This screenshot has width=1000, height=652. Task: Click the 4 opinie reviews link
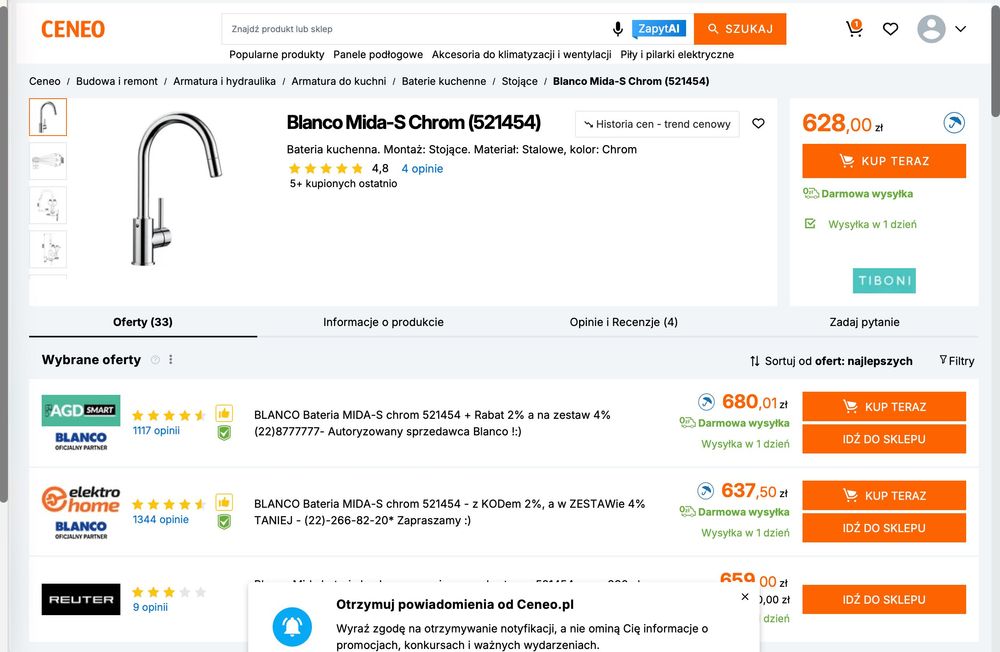tap(422, 169)
